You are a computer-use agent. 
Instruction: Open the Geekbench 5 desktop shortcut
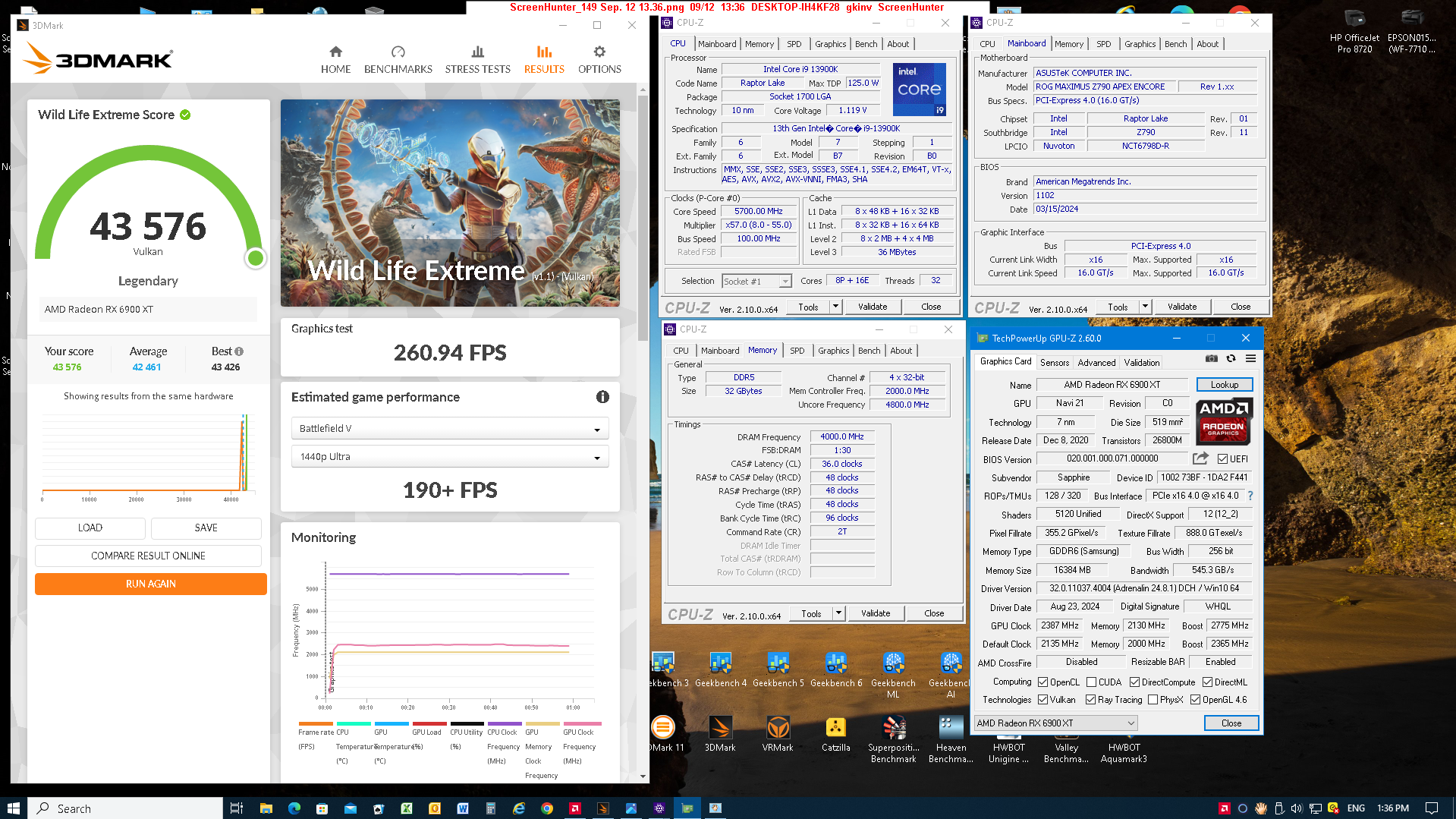pyautogui.click(x=778, y=669)
